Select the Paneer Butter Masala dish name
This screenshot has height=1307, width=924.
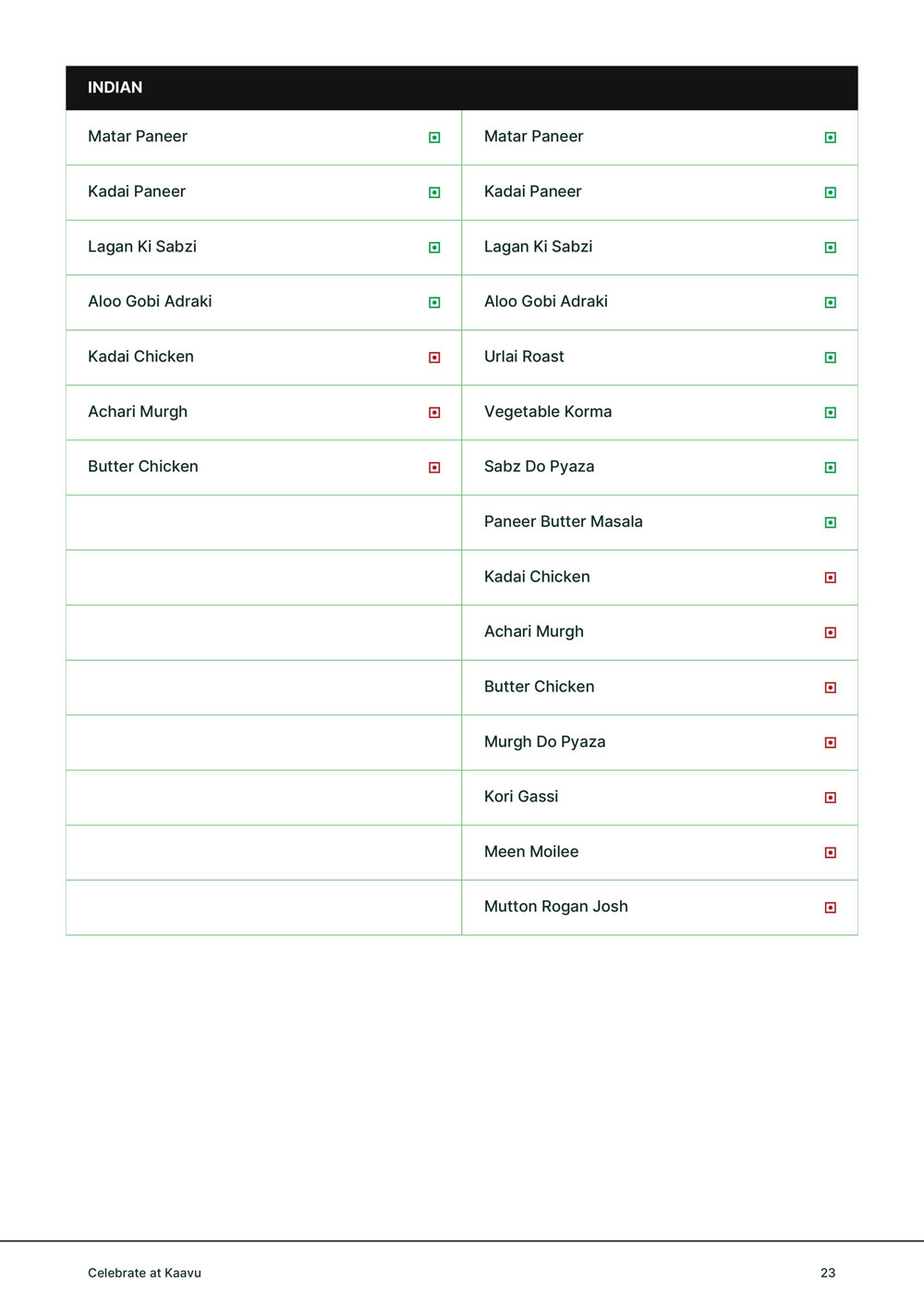pos(563,521)
